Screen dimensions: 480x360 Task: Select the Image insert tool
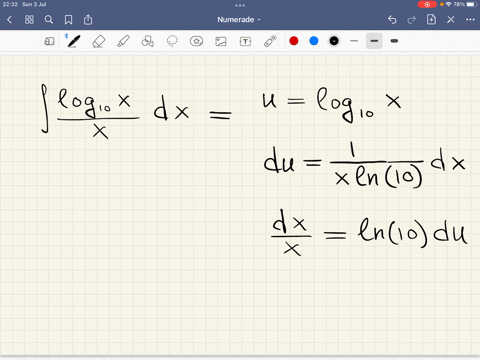click(x=221, y=41)
